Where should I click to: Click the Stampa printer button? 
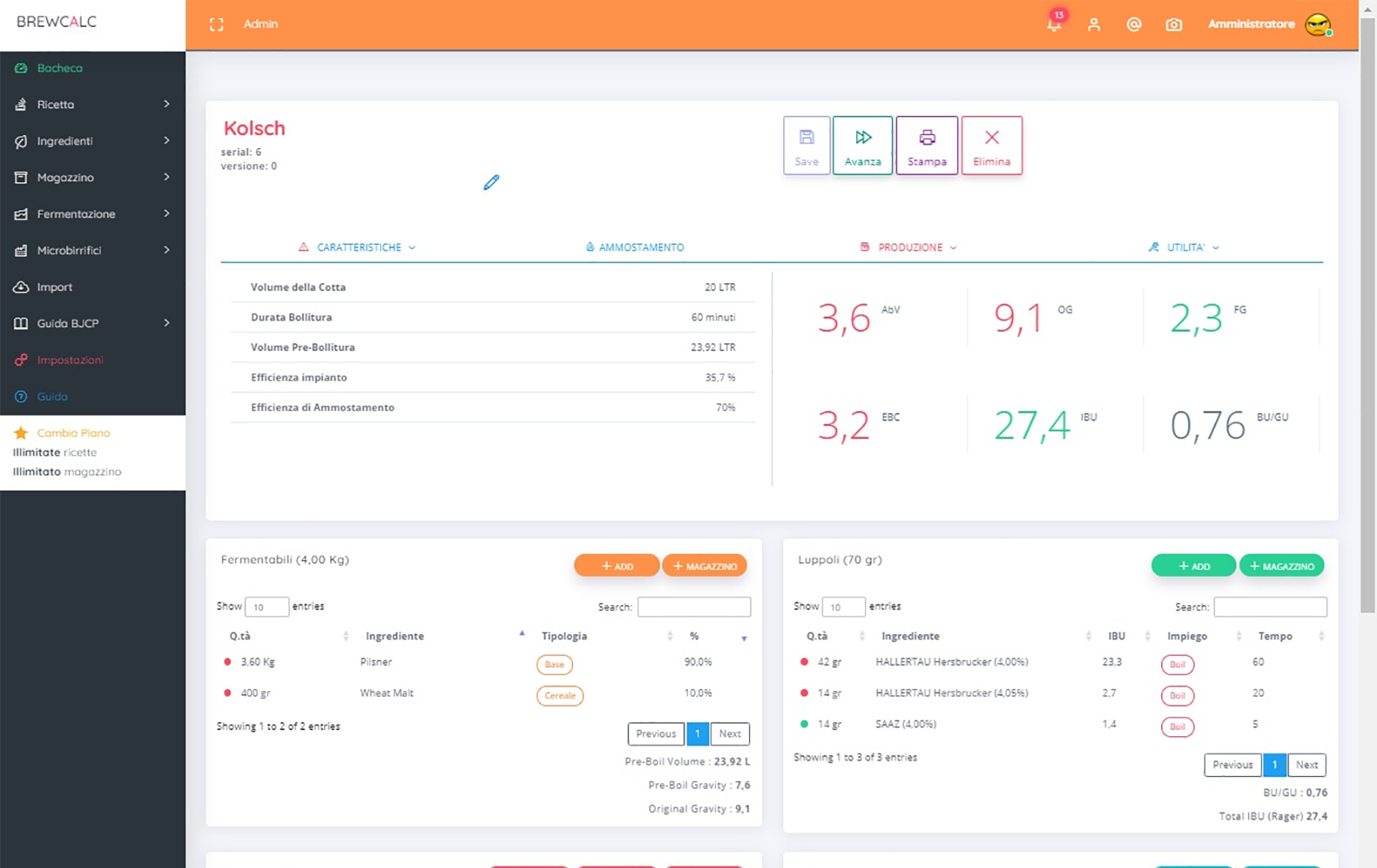click(x=927, y=146)
